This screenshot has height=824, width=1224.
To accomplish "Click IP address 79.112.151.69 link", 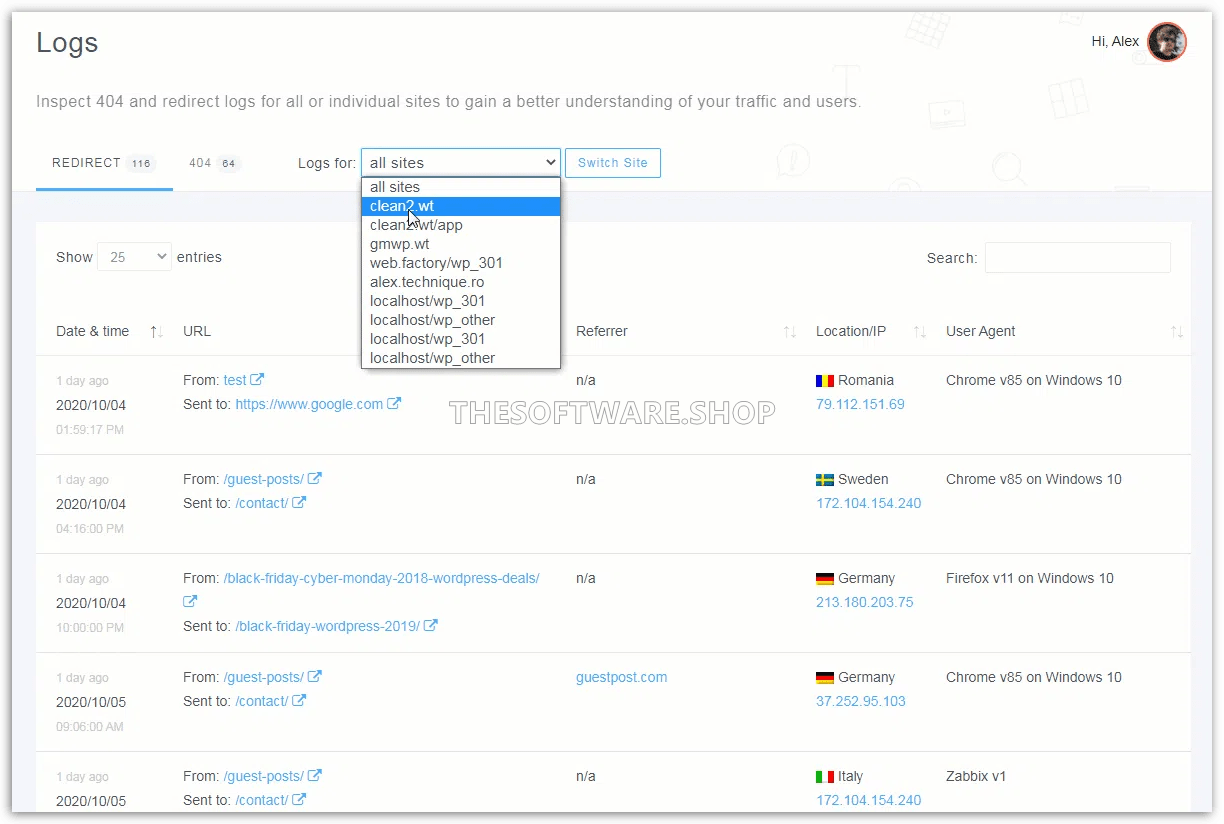I will tap(860, 404).
